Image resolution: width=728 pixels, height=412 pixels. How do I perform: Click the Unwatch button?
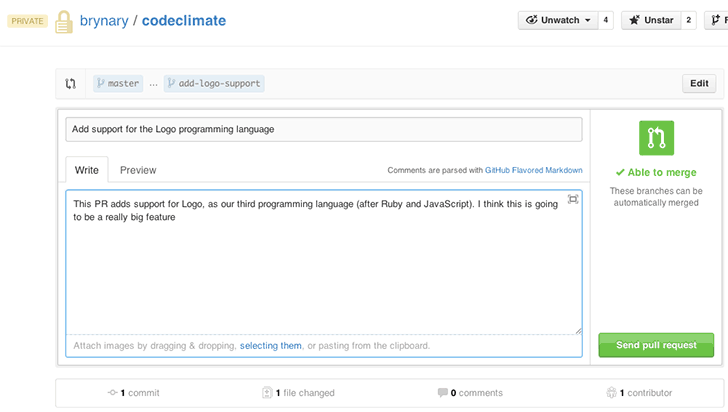[558, 20]
